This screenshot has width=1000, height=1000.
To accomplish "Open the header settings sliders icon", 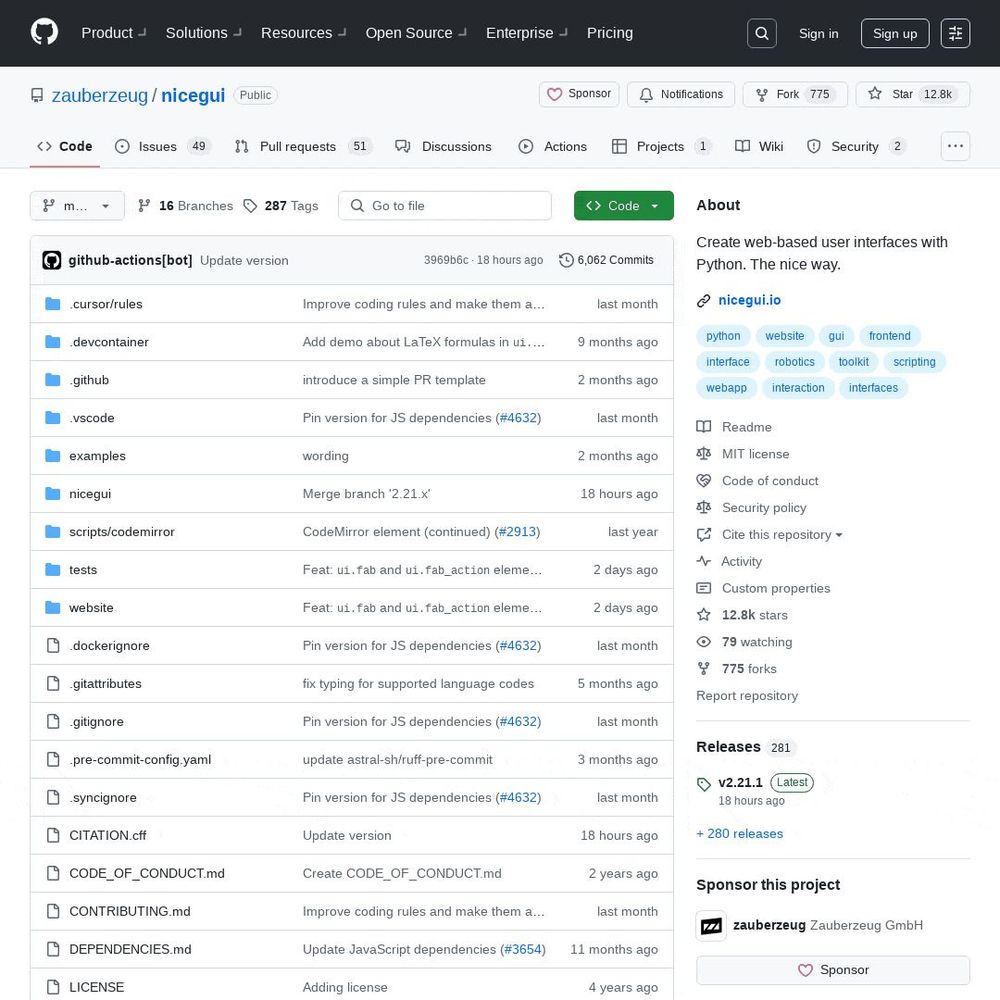I will pyautogui.click(x=955, y=33).
